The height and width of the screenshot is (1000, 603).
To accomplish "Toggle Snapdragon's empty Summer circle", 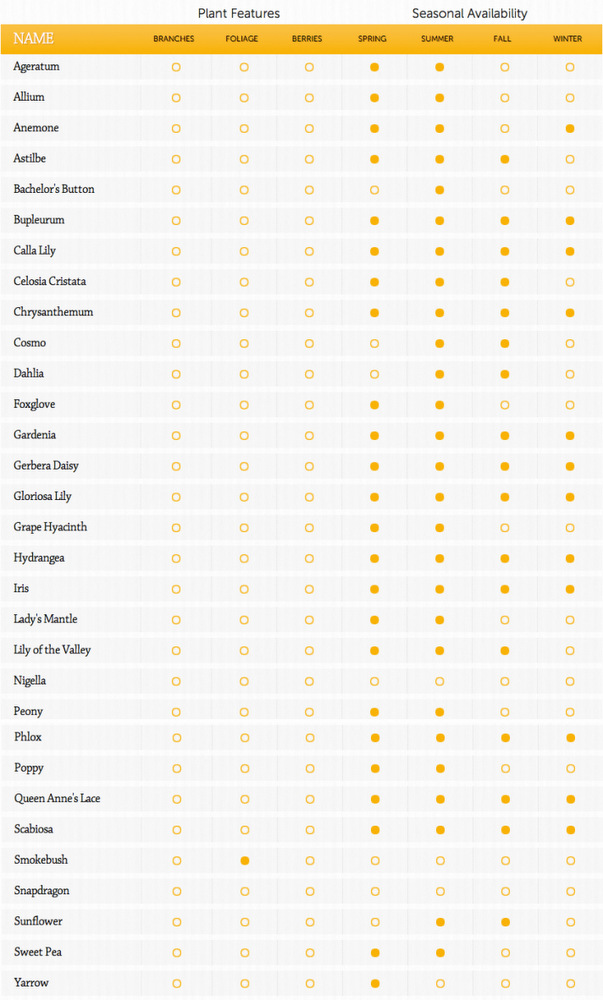I will [440, 892].
